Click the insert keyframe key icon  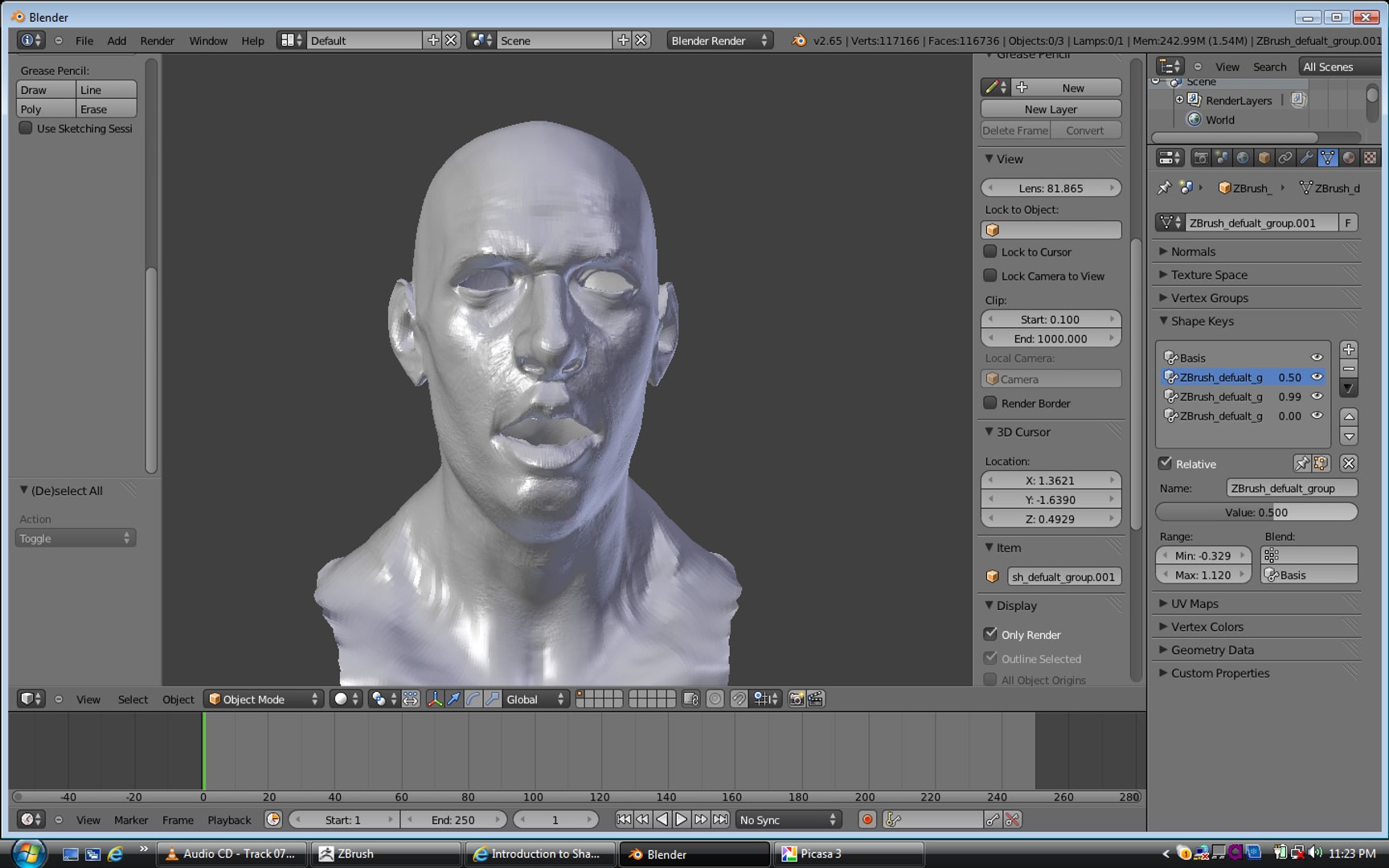[x=994, y=820]
